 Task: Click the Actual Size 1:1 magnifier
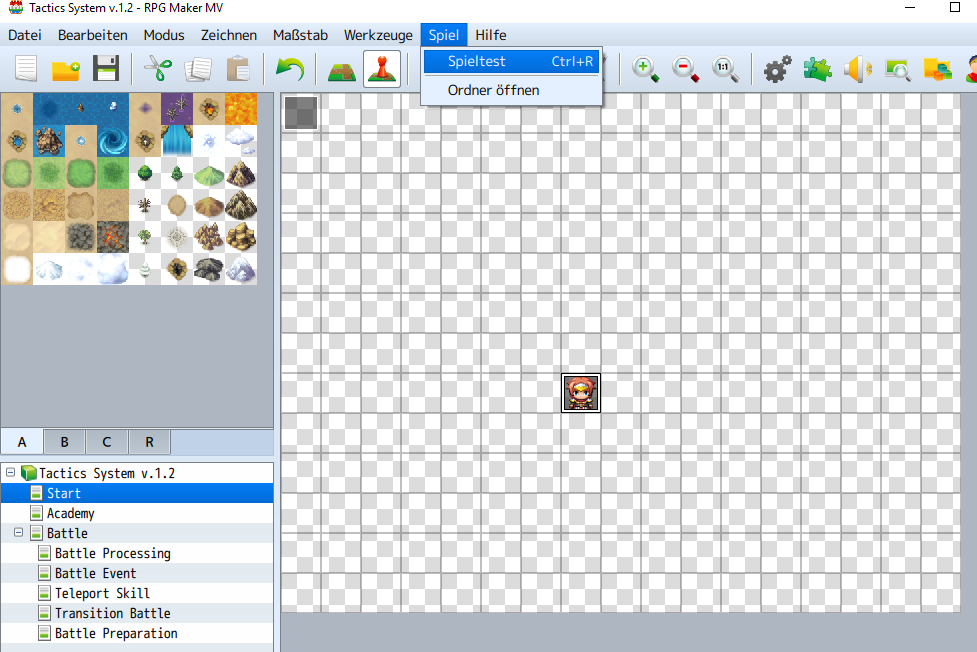(725, 69)
